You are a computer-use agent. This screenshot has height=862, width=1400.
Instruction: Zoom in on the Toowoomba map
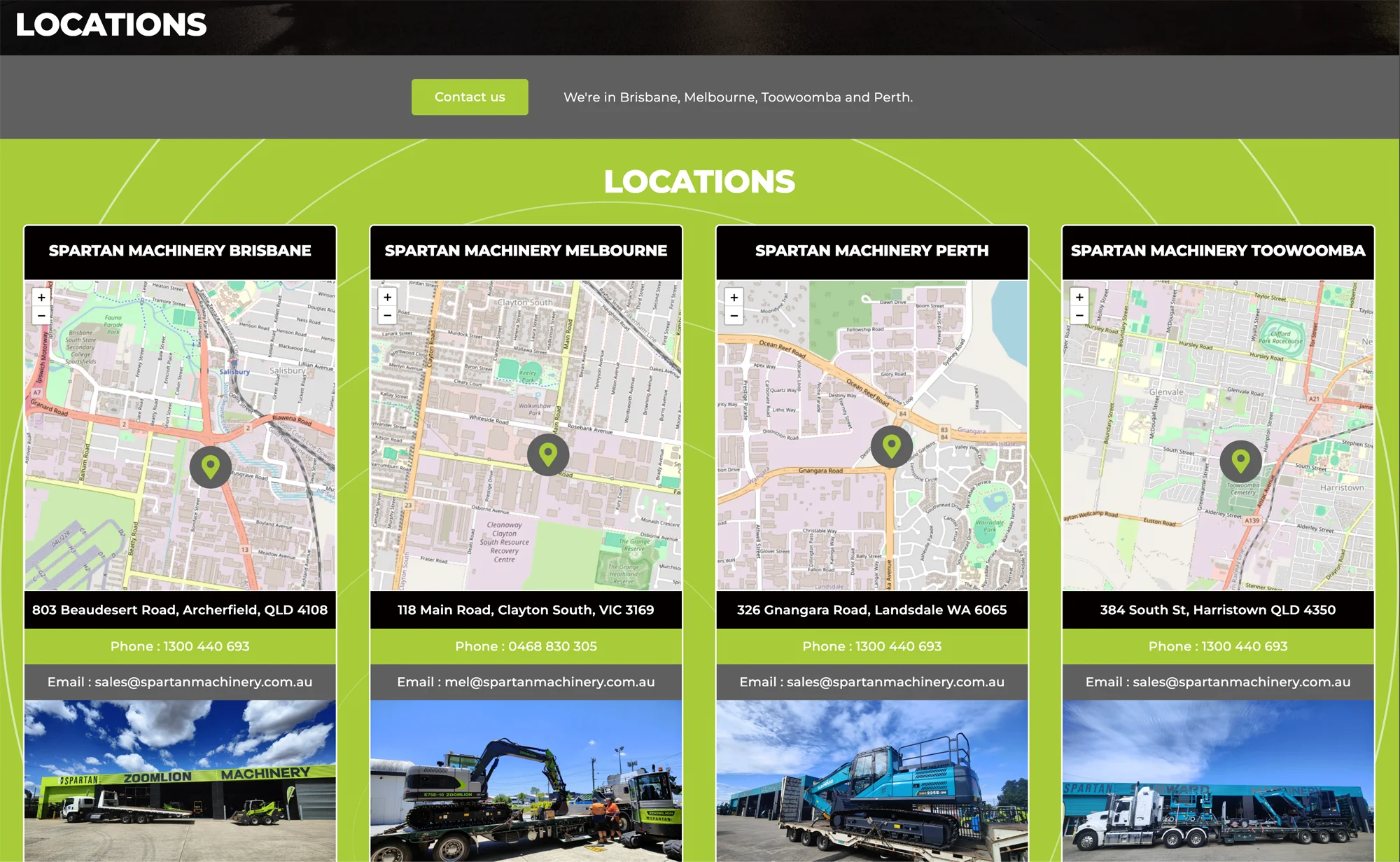click(x=1079, y=298)
